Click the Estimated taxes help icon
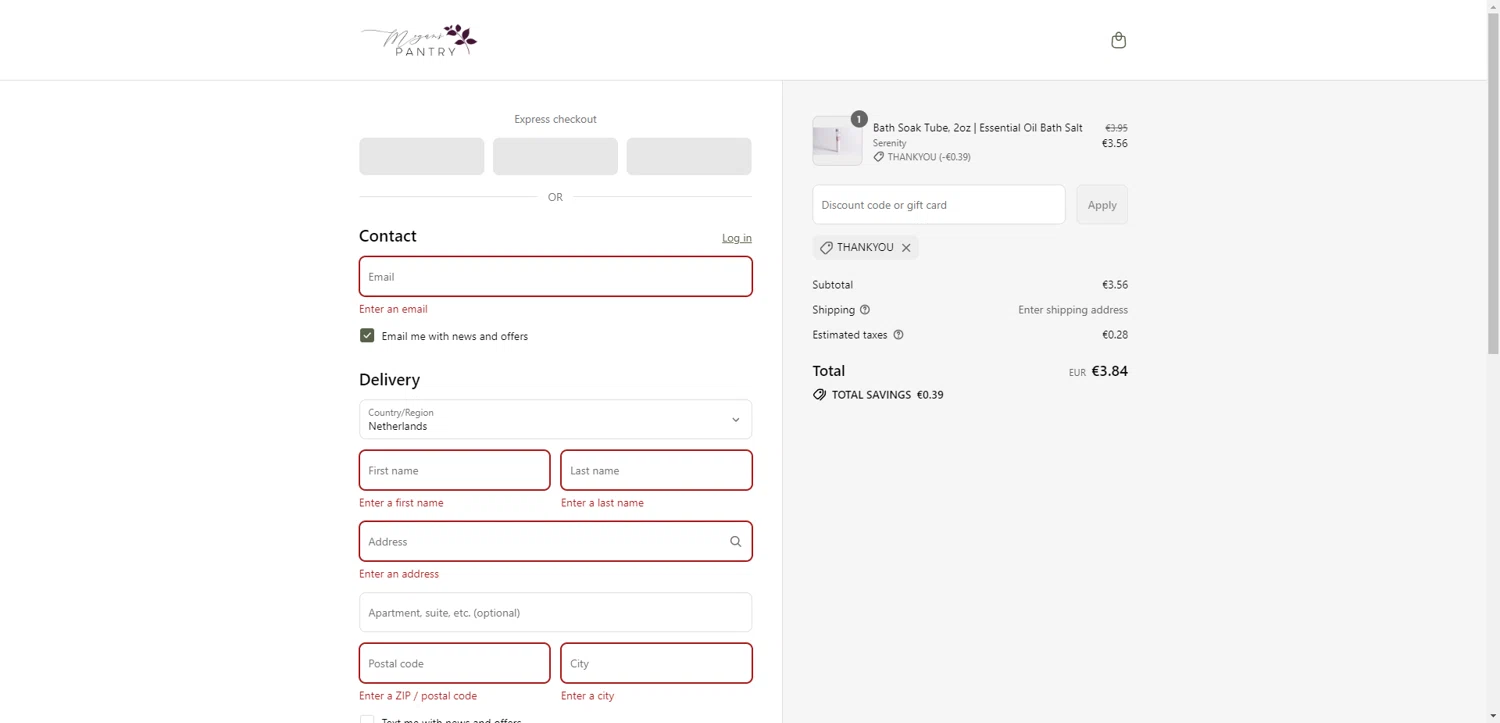The height and width of the screenshot is (723, 1500). 898,335
